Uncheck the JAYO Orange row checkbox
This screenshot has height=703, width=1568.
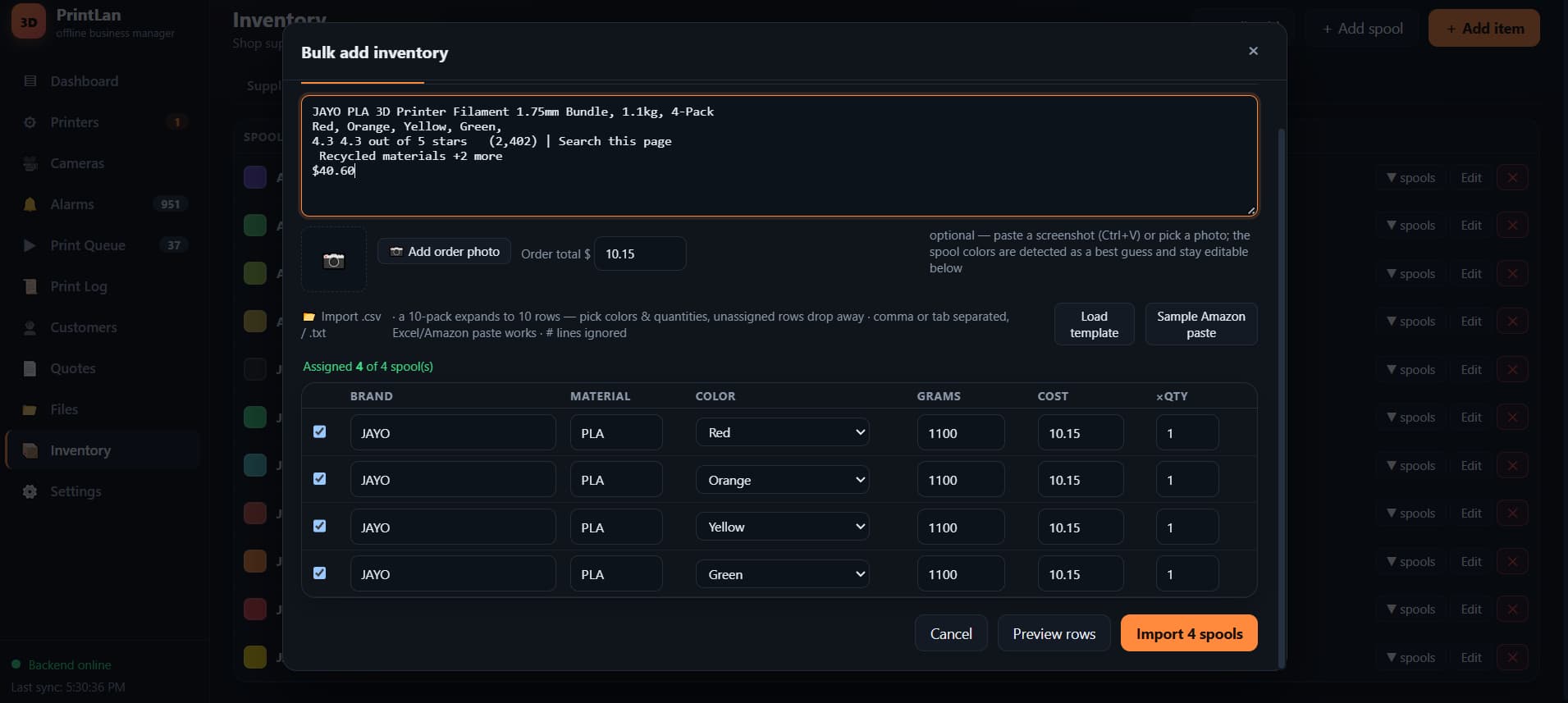tap(320, 478)
